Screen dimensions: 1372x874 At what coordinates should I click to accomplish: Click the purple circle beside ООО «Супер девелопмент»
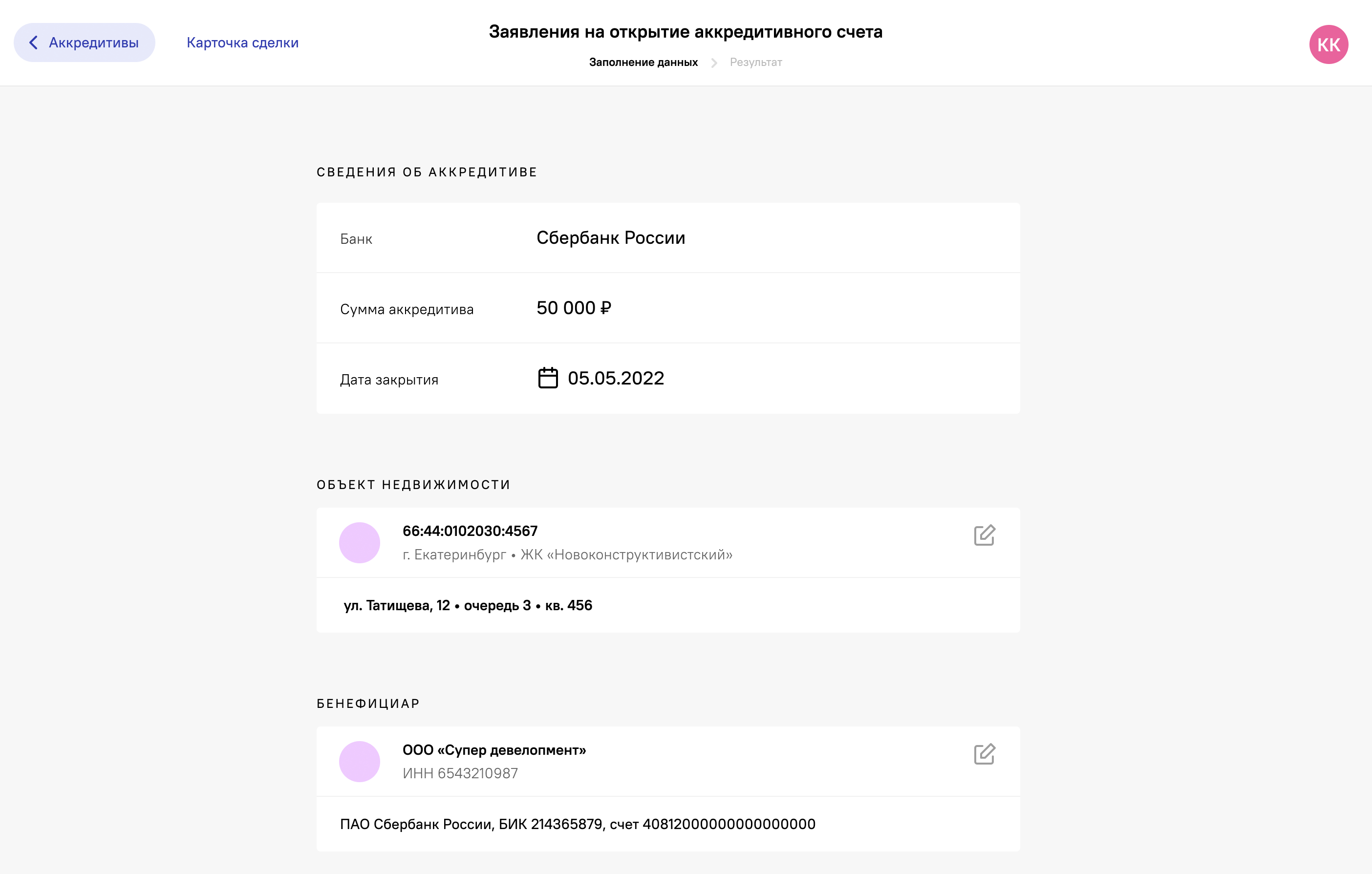(x=360, y=761)
